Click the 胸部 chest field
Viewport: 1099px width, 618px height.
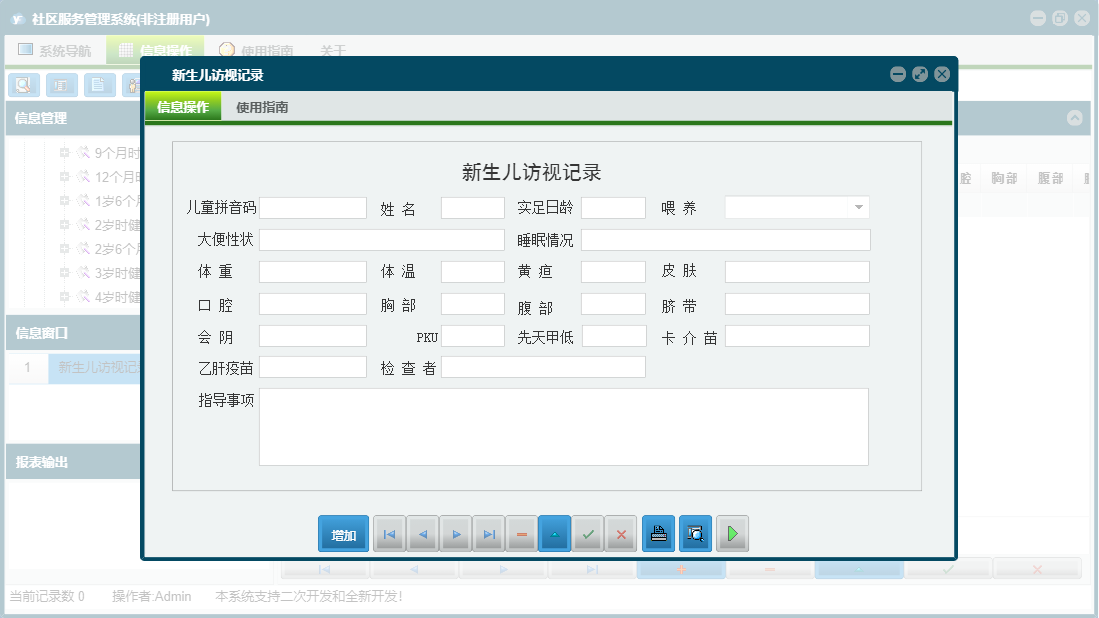(472, 304)
